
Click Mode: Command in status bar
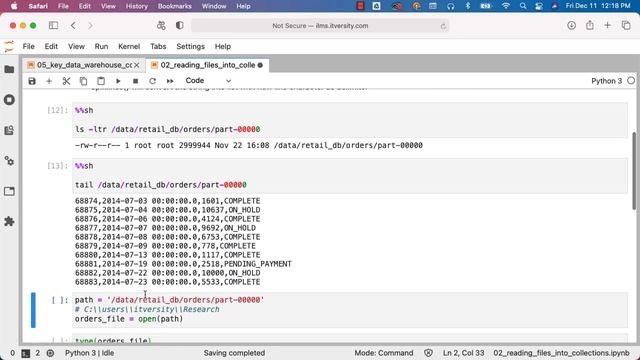click(384, 353)
